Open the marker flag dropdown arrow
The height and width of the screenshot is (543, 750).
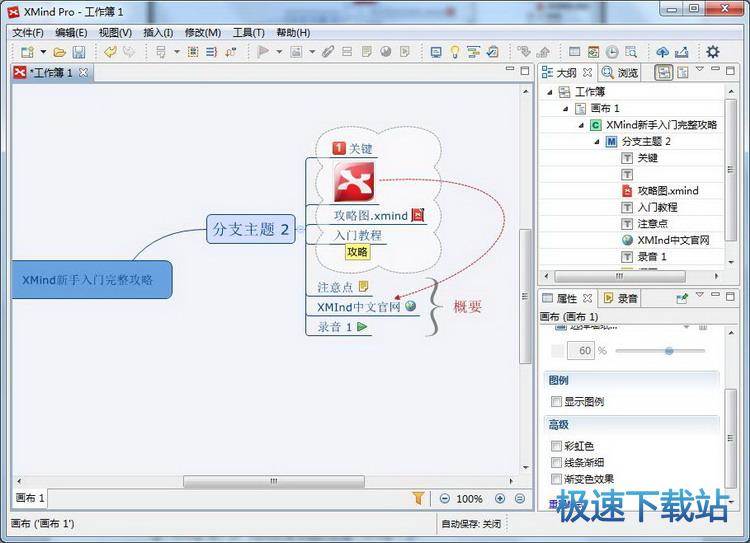pyautogui.click(x=279, y=52)
